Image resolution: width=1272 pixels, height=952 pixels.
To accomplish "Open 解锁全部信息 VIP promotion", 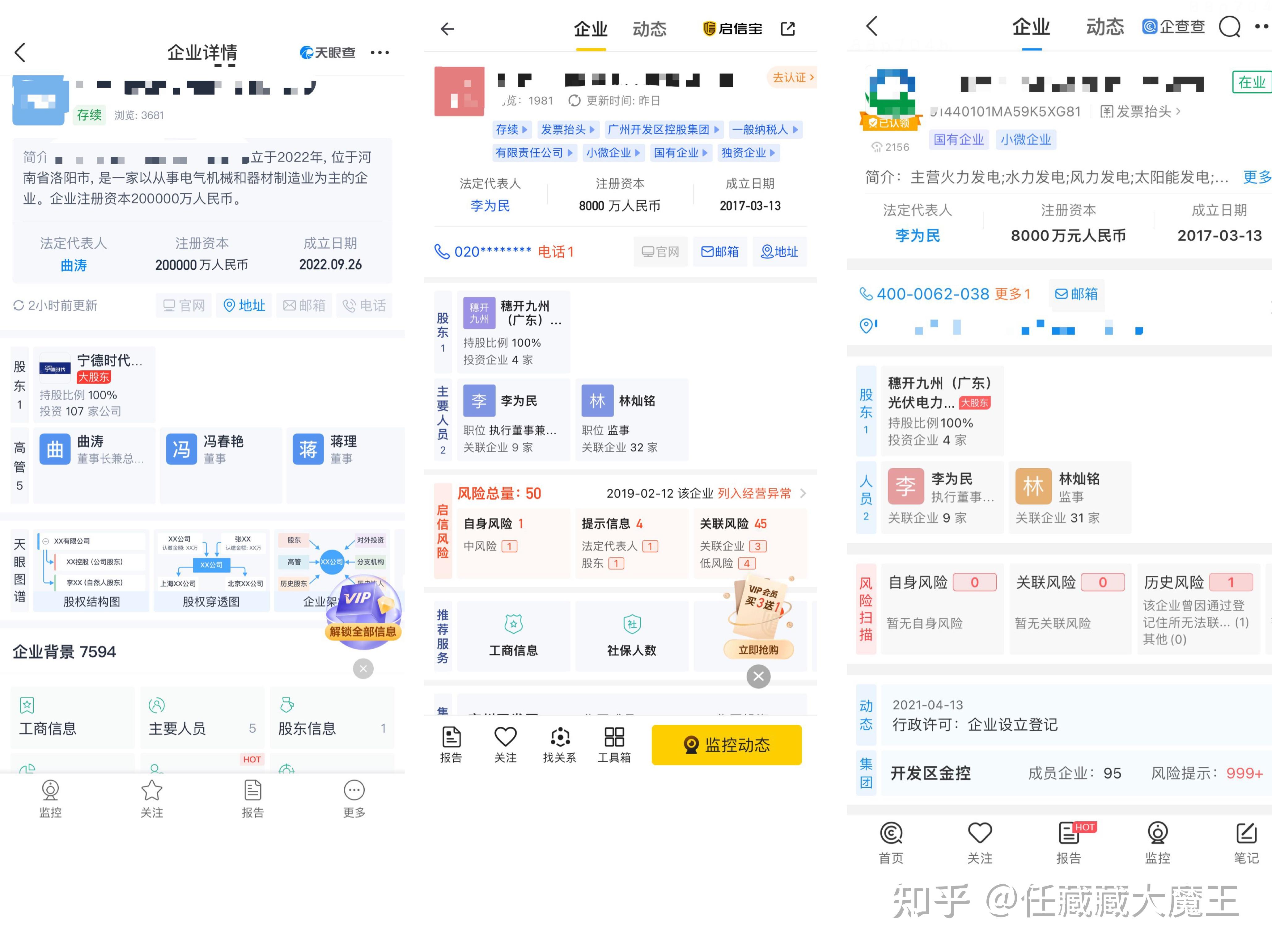I will (x=362, y=631).
